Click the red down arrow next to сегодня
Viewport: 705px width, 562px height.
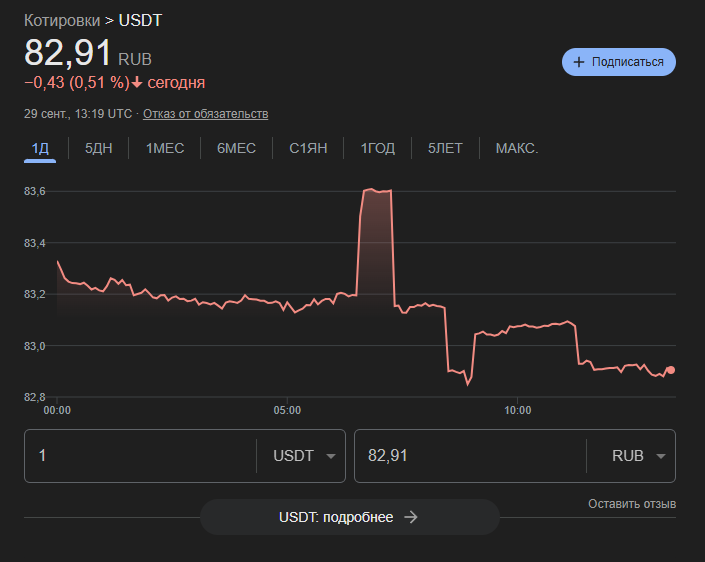pyautogui.click(x=136, y=82)
